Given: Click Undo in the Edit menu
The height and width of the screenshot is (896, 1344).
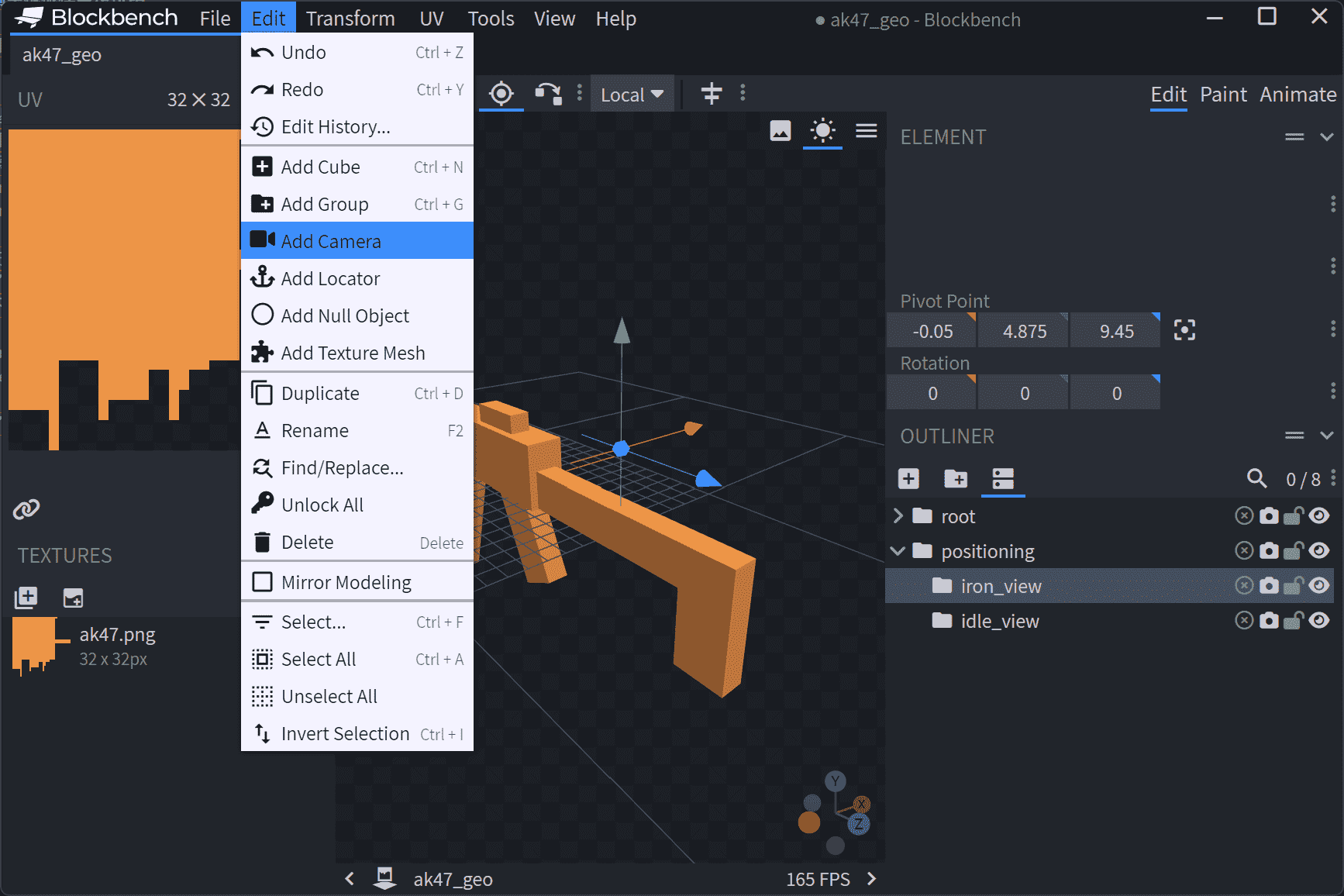Looking at the screenshot, I should (x=357, y=52).
